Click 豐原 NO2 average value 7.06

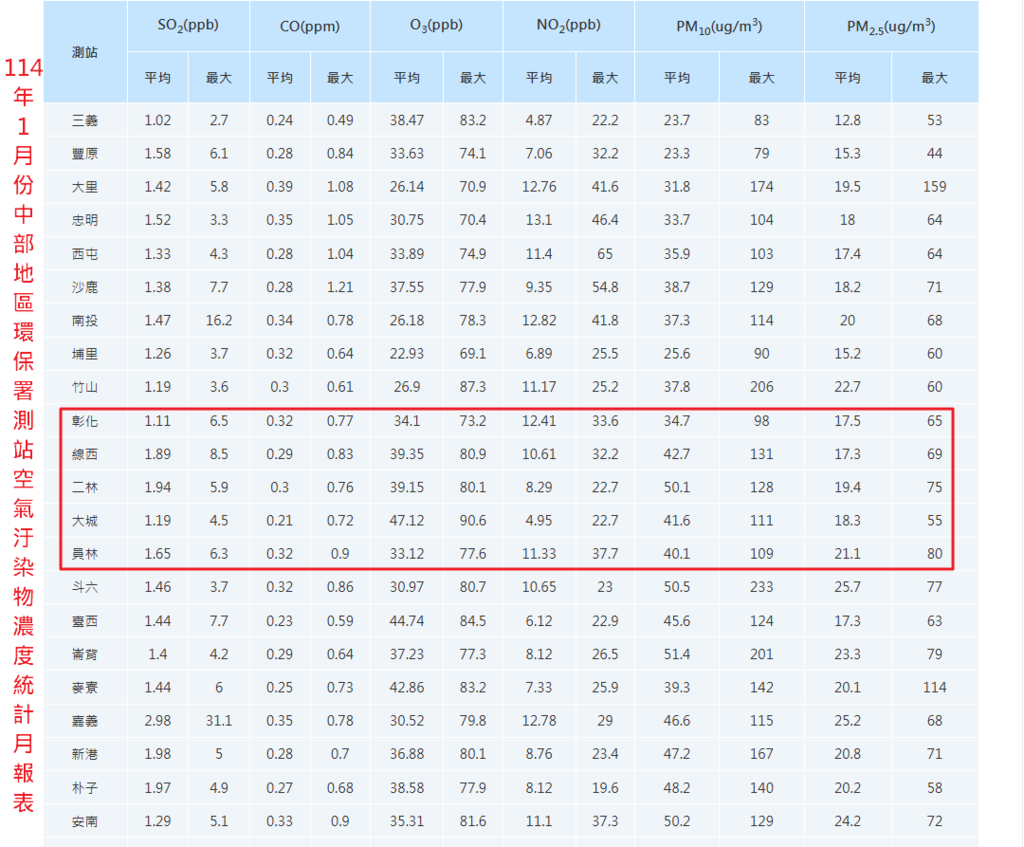539,153
